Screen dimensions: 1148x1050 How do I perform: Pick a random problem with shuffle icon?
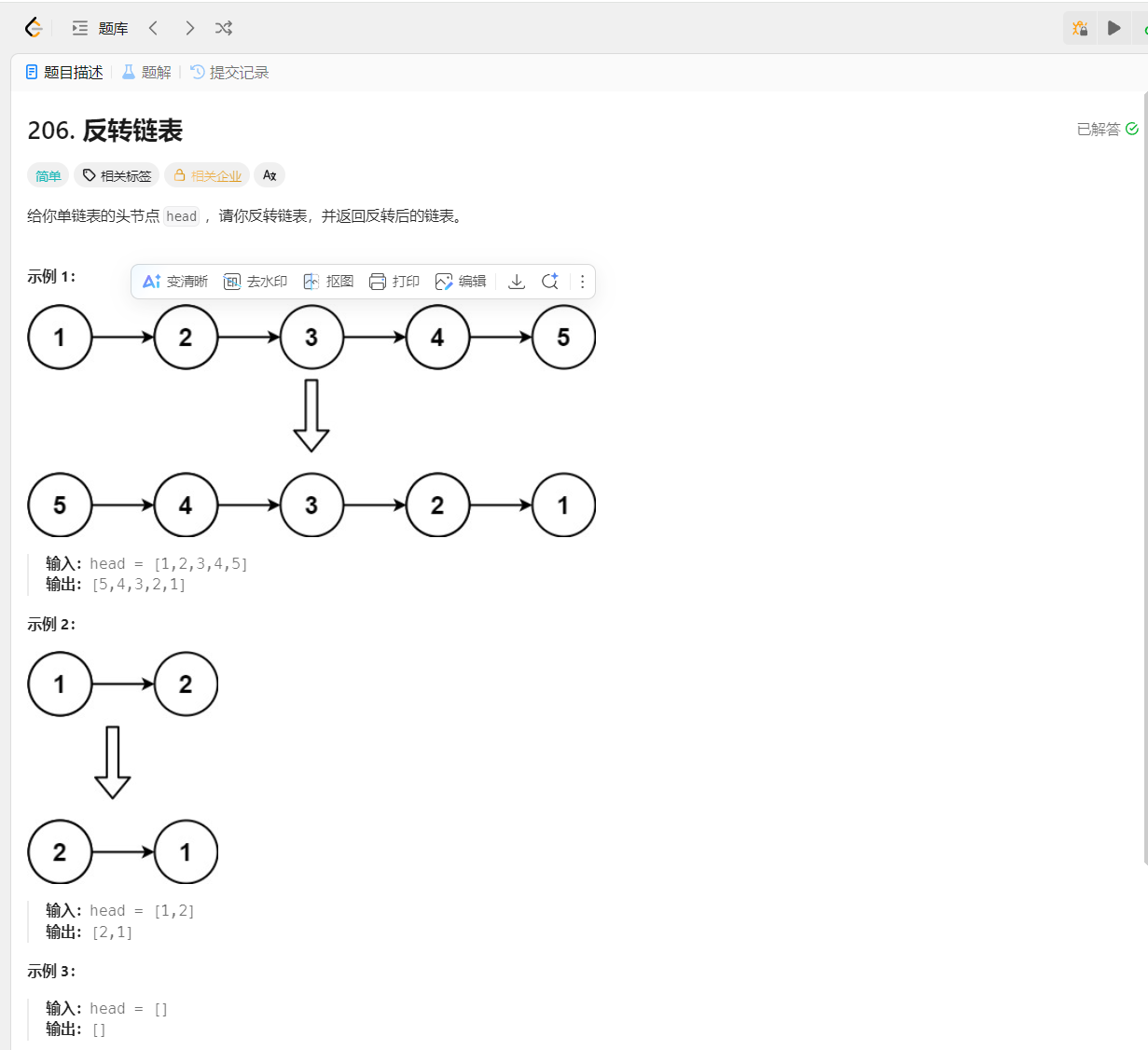coord(224,29)
